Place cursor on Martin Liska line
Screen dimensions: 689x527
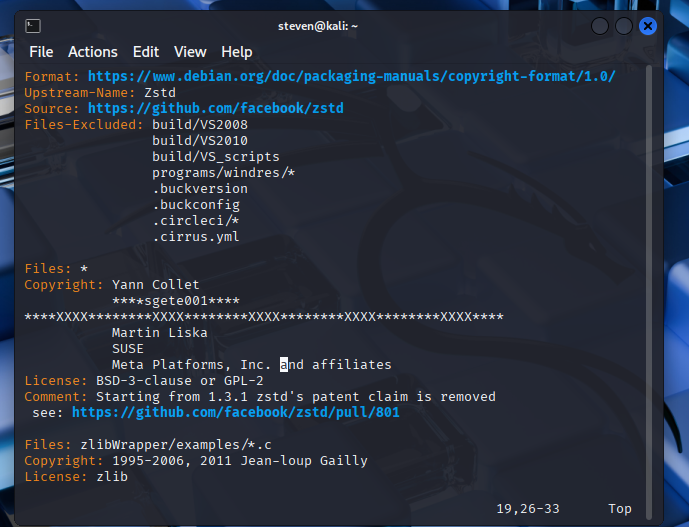160,333
